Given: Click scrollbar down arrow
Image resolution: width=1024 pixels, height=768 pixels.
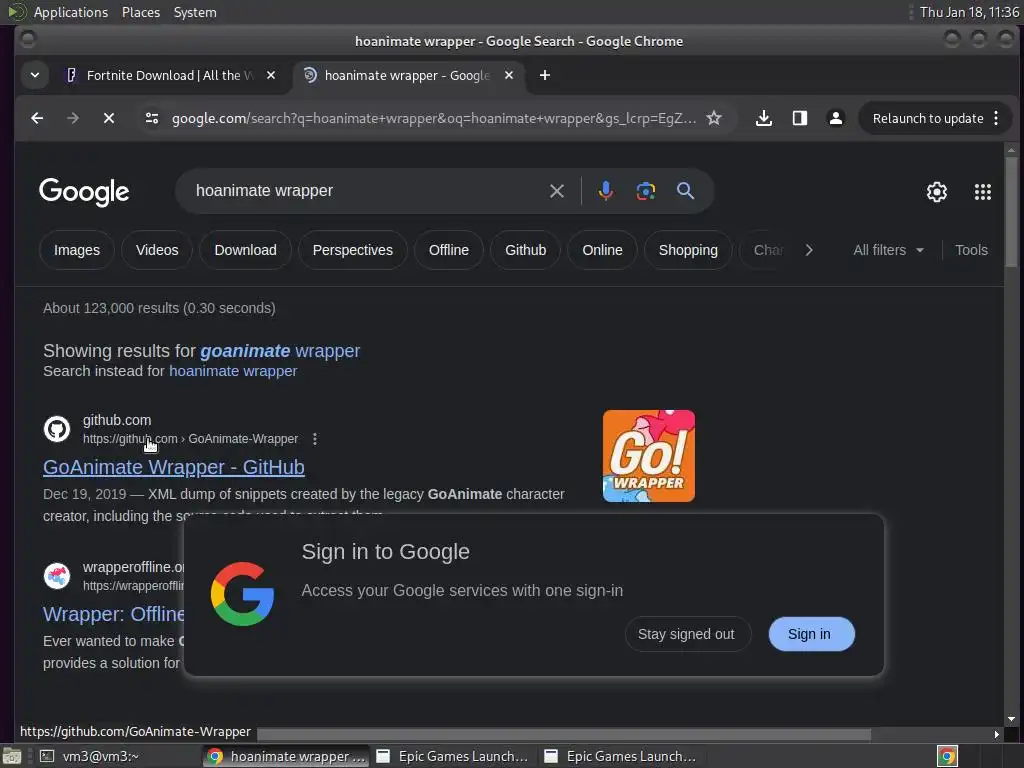Looking at the screenshot, I should (1011, 719).
